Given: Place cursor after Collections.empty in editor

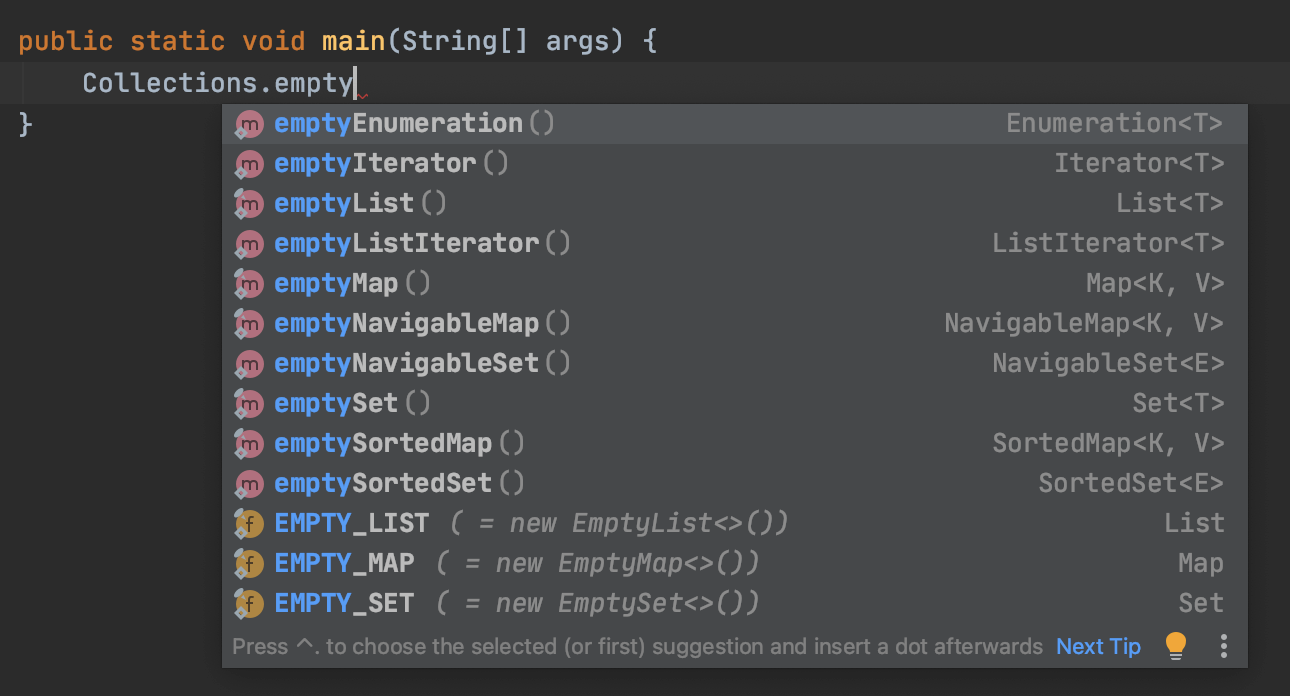Looking at the screenshot, I should tap(355, 83).
